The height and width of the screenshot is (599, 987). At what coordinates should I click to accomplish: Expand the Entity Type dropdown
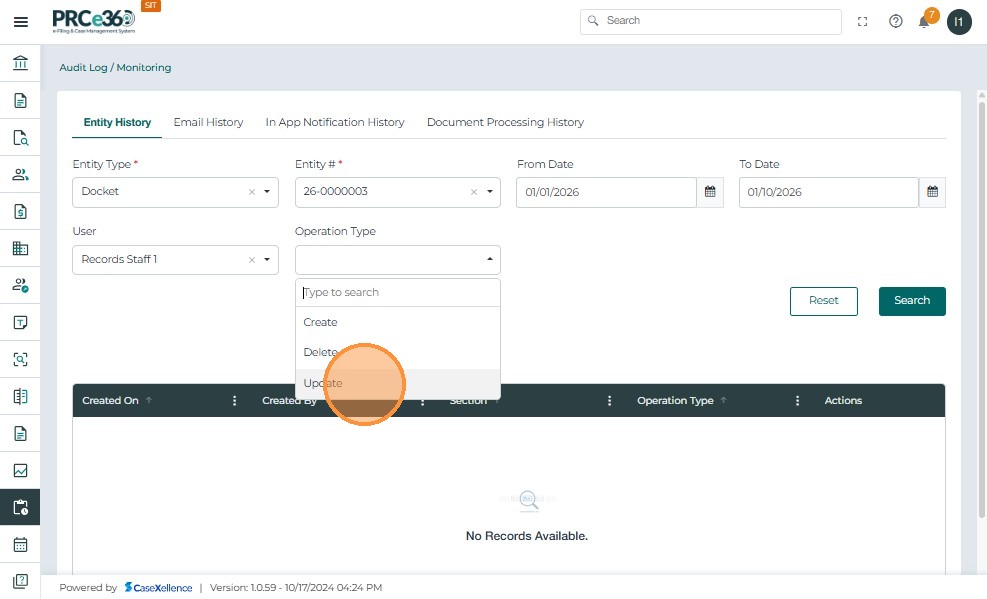267,192
